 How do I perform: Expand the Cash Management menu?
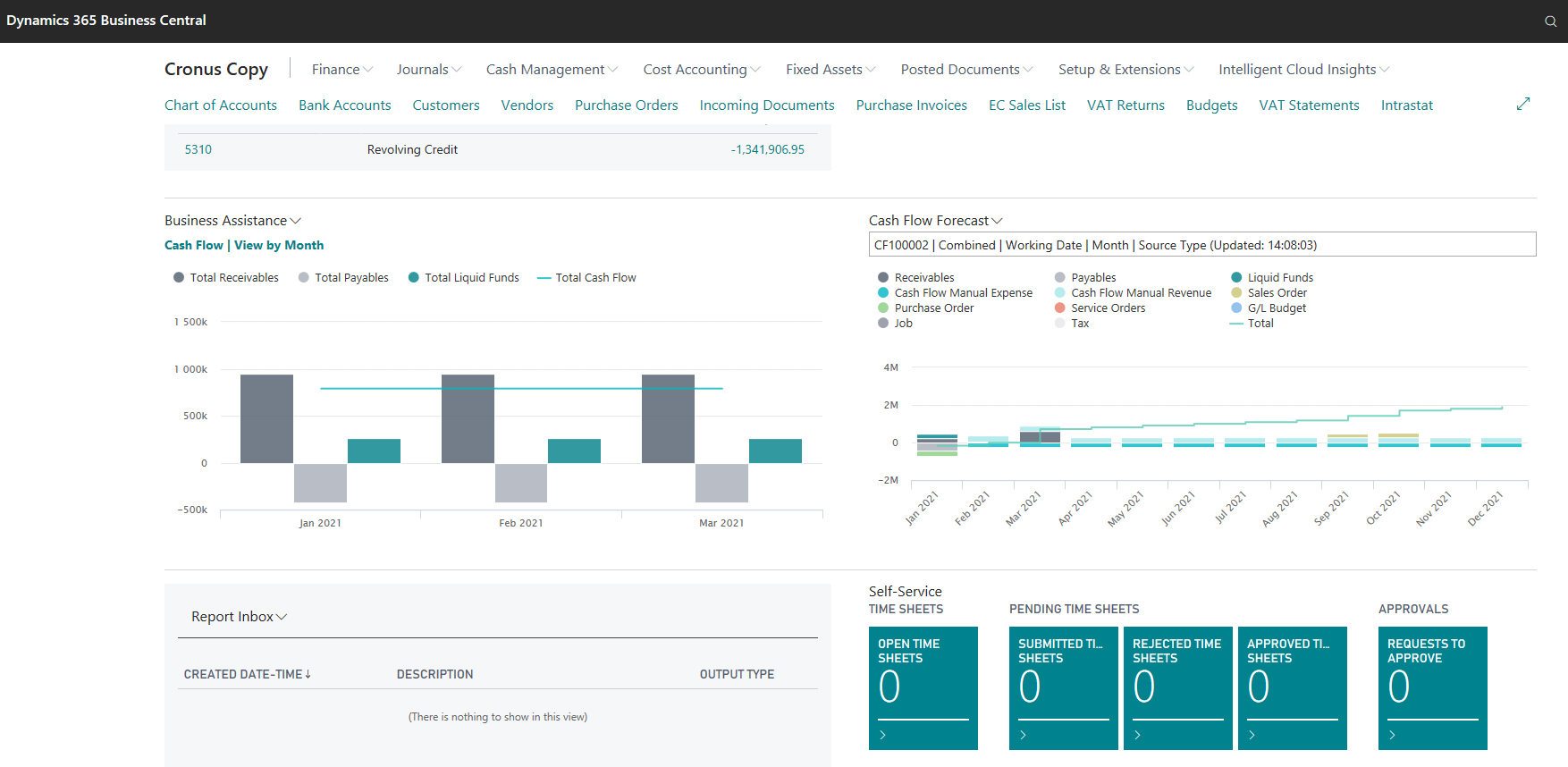click(x=552, y=70)
